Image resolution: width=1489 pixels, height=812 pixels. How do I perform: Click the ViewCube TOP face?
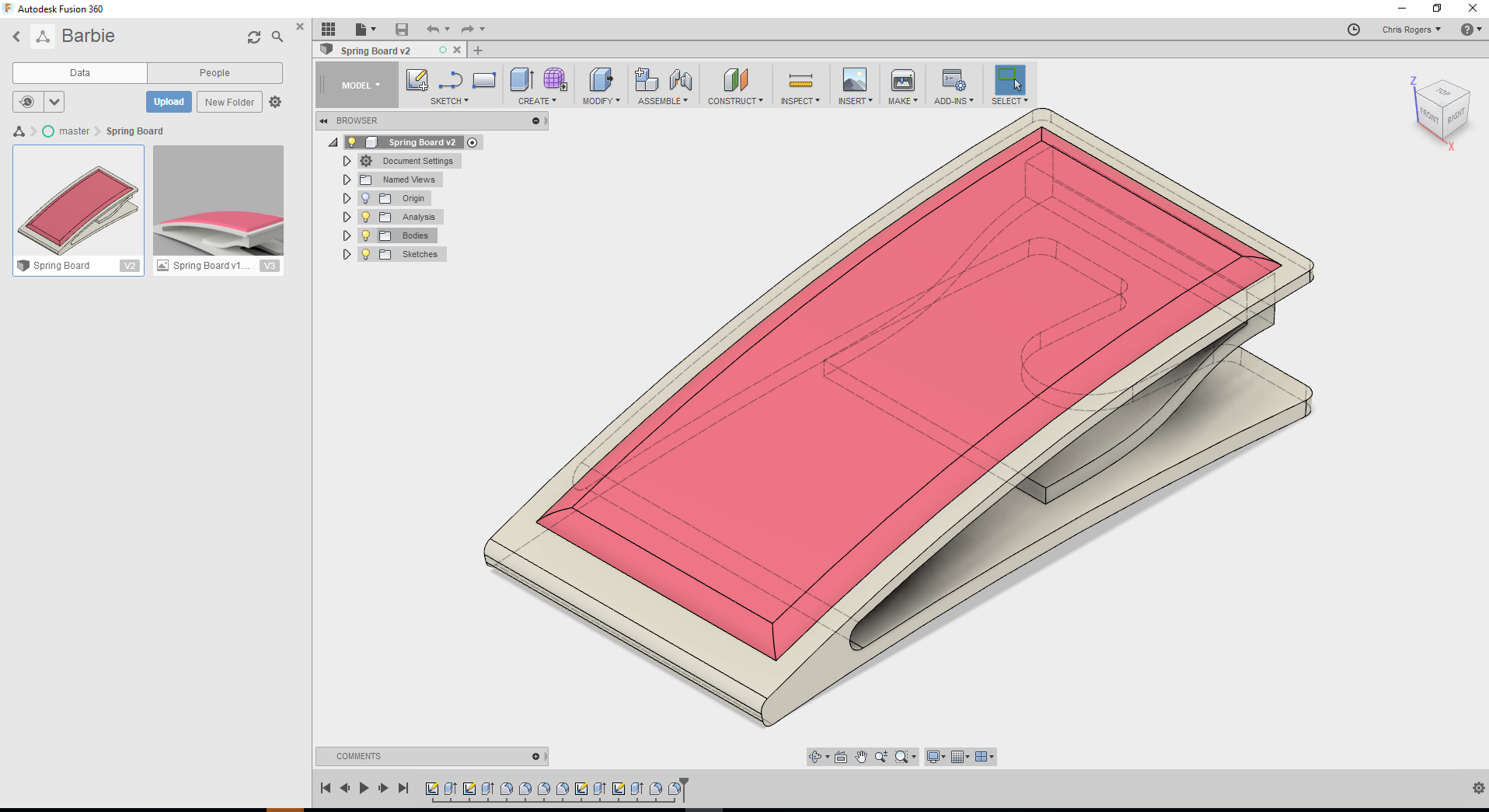pos(1443,92)
